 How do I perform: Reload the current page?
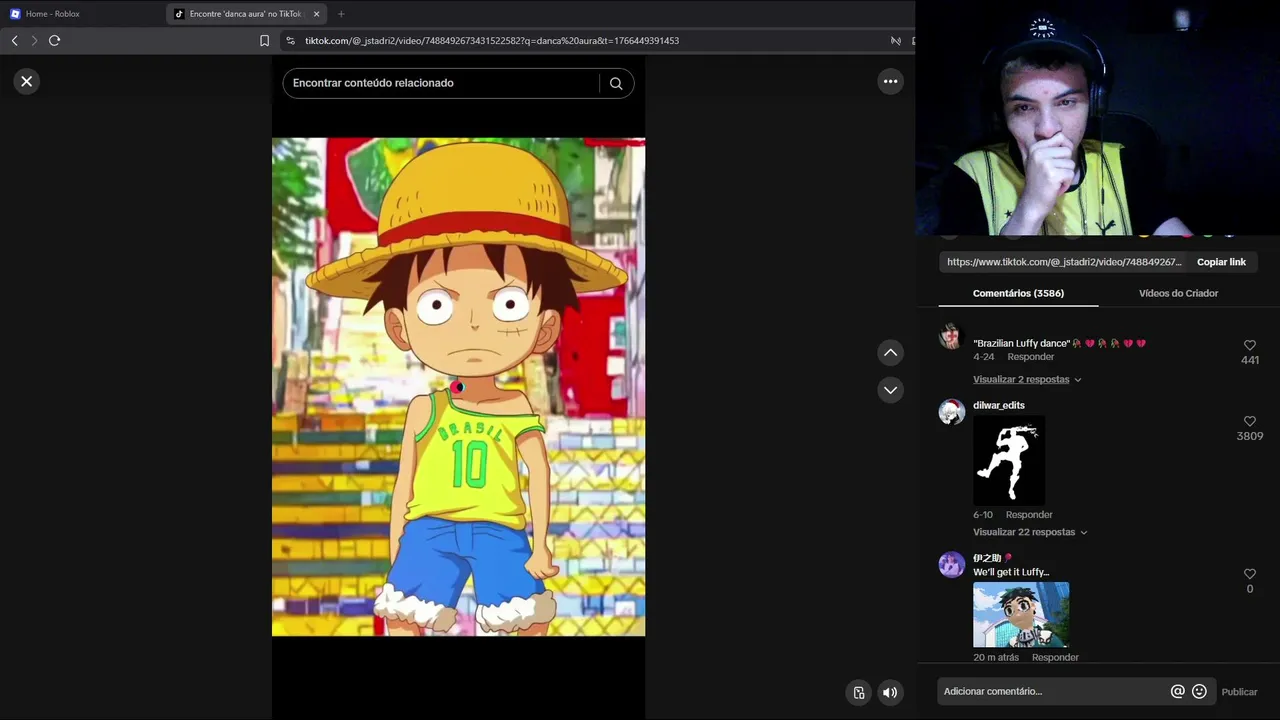pyautogui.click(x=55, y=40)
